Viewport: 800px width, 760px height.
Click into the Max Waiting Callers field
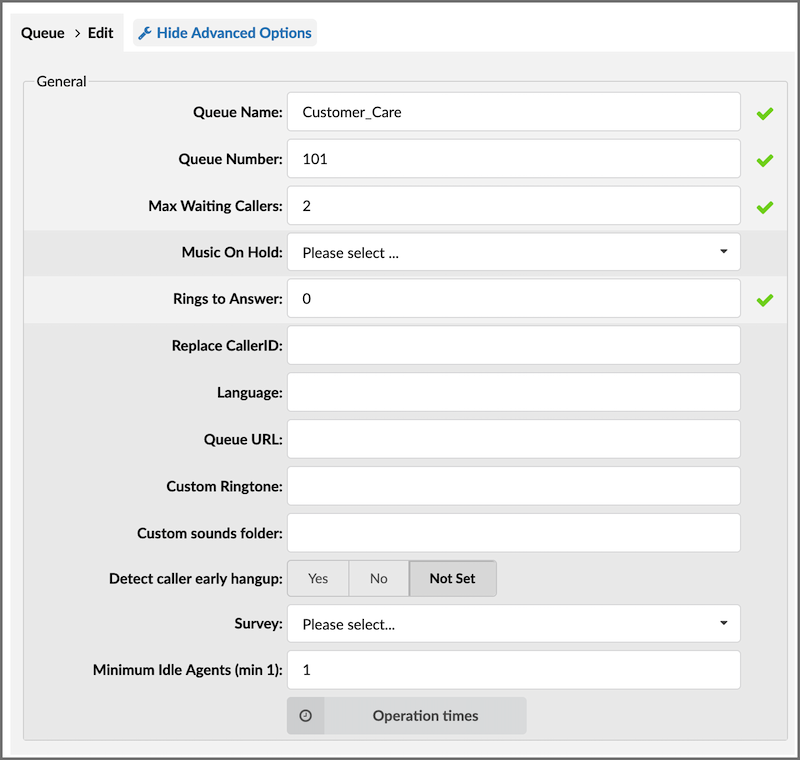[514, 206]
